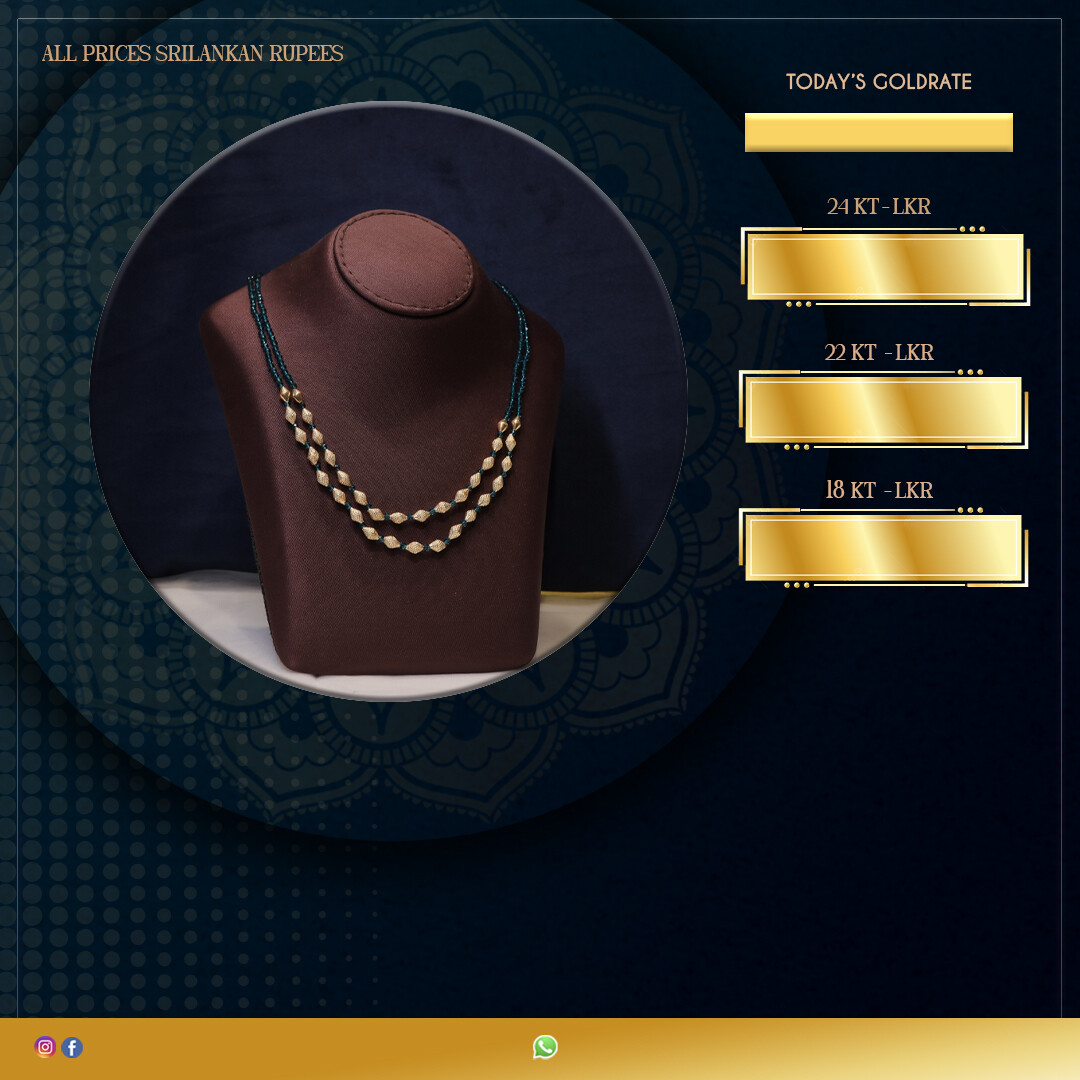Open the Instagram icon link
Viewport: 1080px width, 1080px height.
point(45,1047)
